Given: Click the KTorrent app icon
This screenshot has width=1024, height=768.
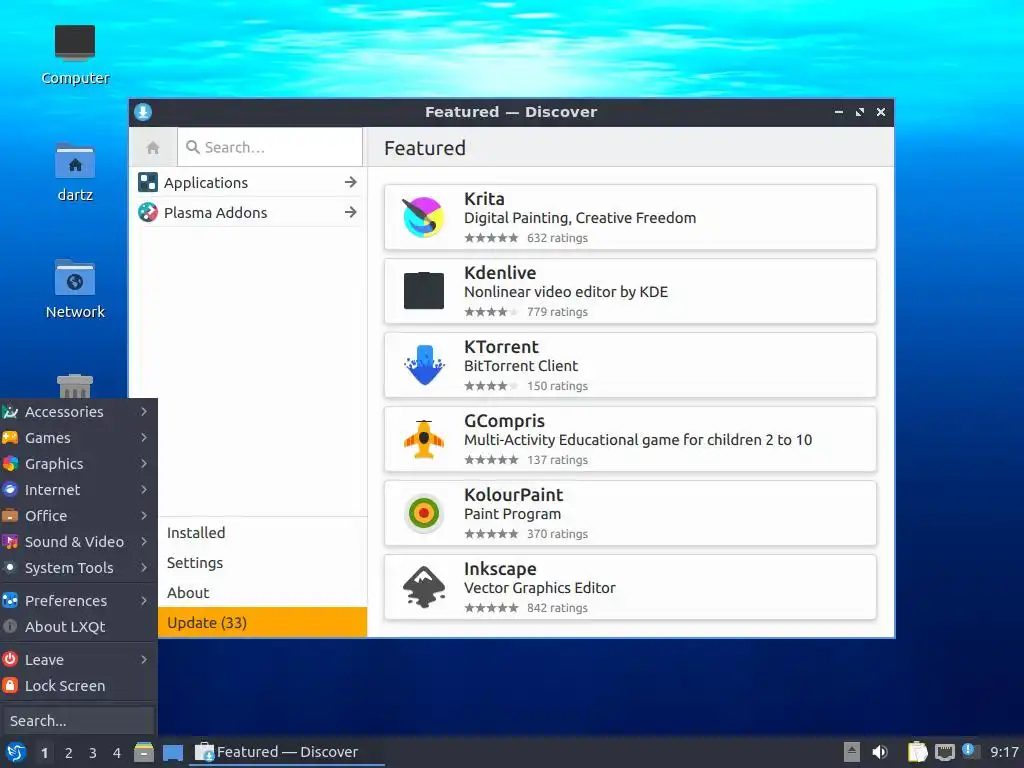Looking at the screenshot, I should 424,364.
